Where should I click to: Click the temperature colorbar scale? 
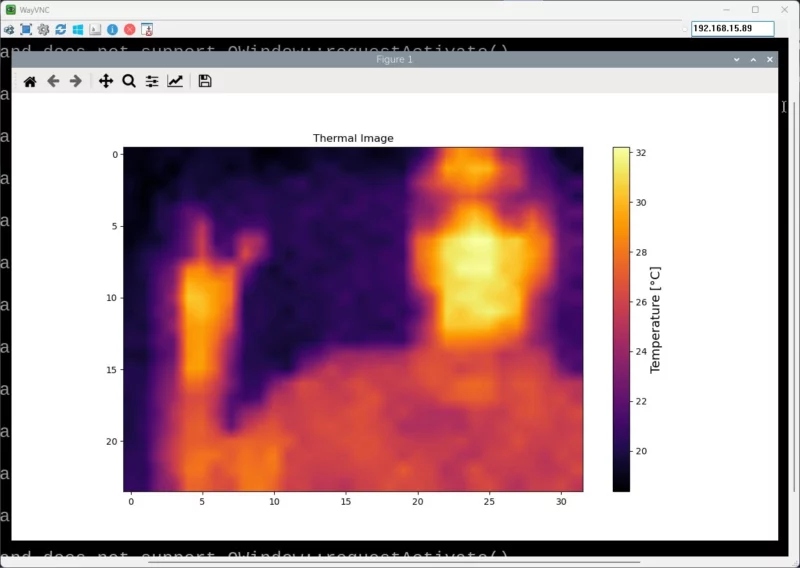(621, 319)
